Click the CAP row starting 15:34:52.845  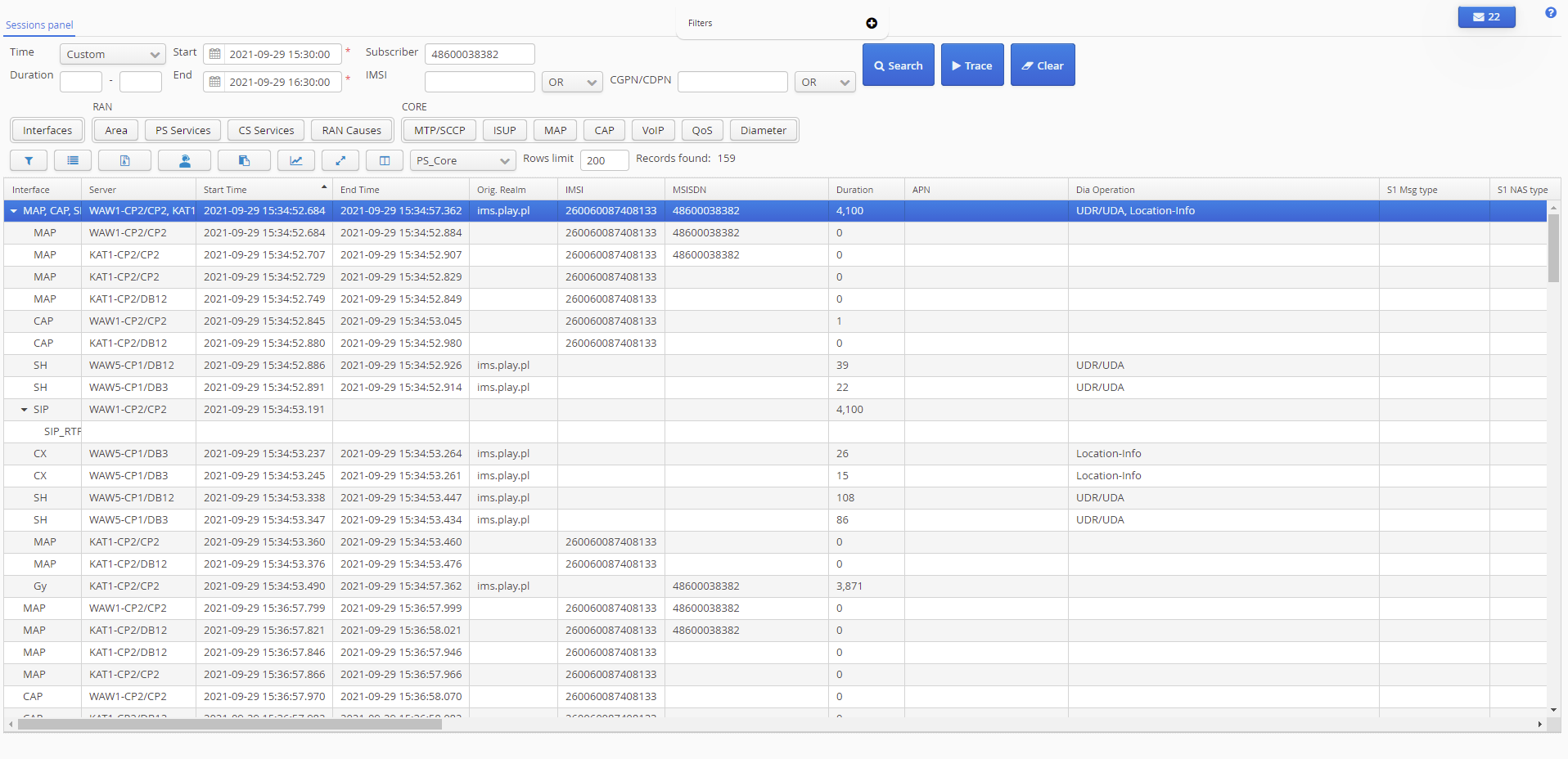(x=775, y=321)
